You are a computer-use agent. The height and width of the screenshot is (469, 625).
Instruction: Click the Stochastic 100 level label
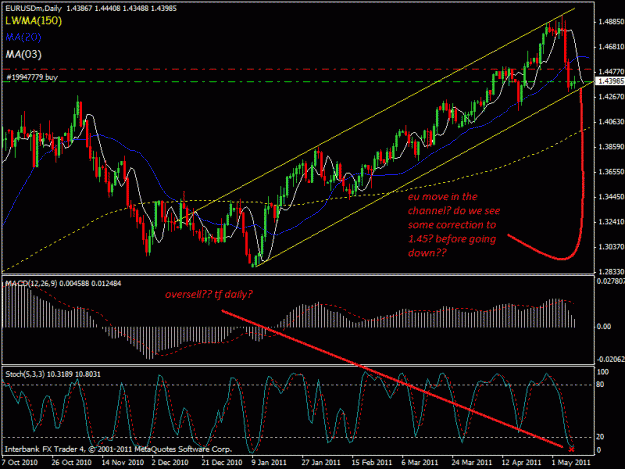(x=603, y=372)
